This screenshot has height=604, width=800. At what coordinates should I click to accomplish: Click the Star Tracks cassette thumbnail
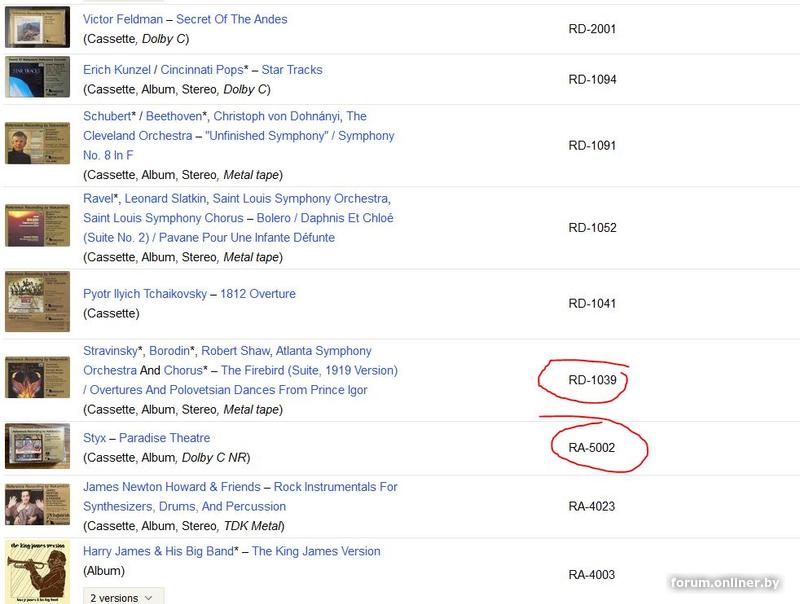(x=37, y=78)
